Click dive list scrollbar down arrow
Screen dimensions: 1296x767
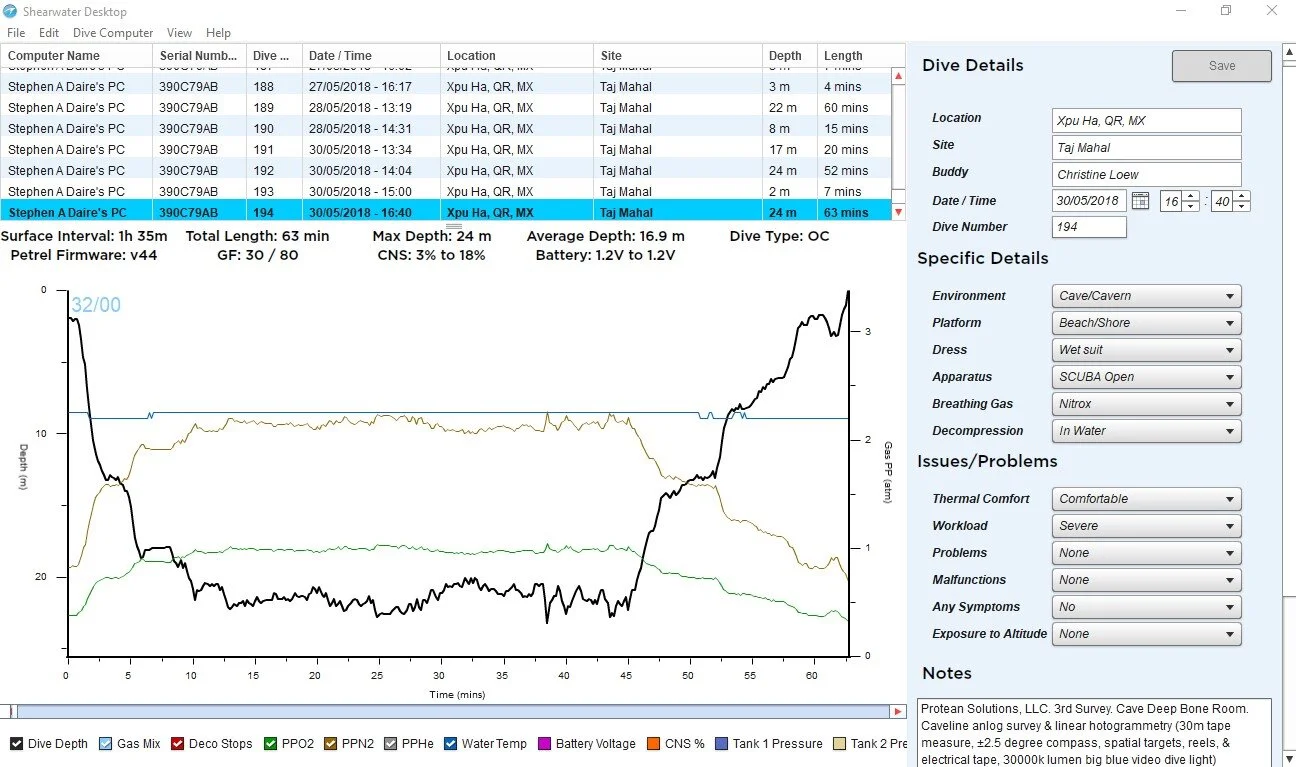pyautogui.click(x=898, y=212)
